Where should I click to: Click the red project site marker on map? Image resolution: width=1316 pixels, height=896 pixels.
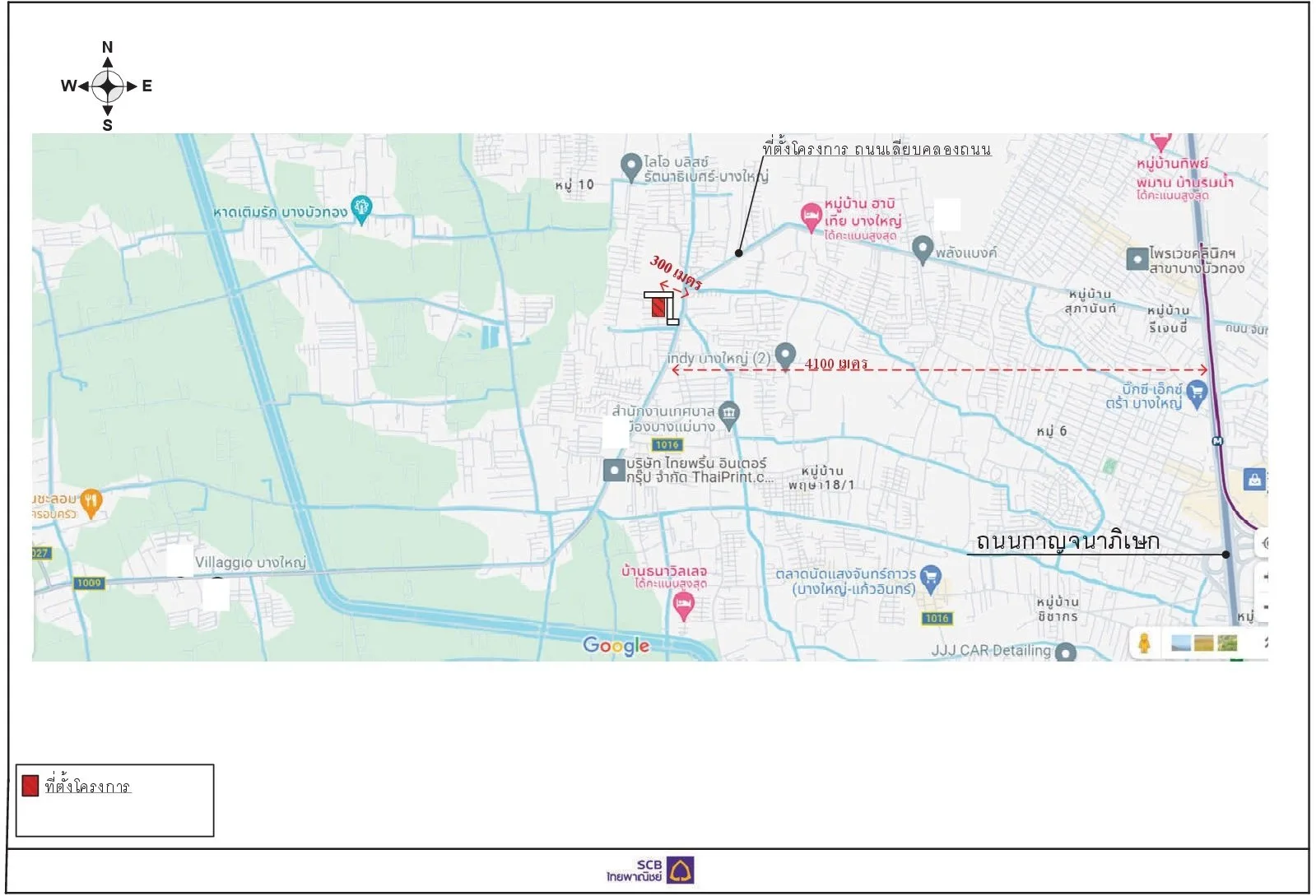tap(658, 307)
